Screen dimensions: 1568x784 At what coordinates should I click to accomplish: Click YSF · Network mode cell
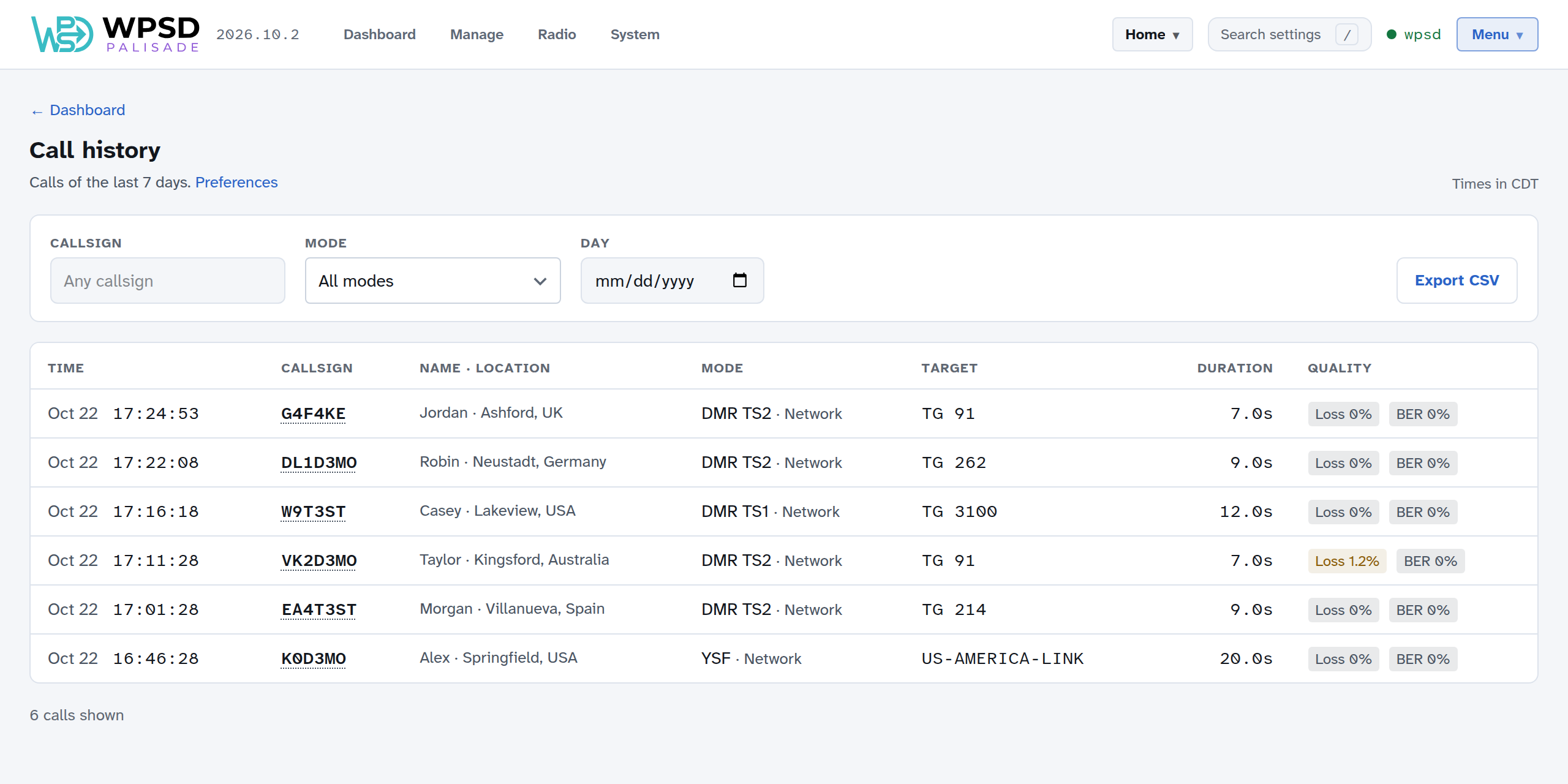pyautogui.click(x=752, y=658)
